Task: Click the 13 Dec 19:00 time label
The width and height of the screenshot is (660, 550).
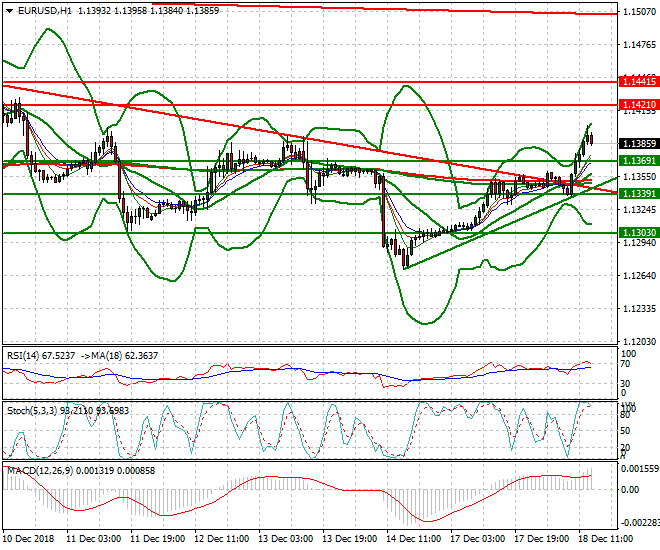Action: pos(350,539)
